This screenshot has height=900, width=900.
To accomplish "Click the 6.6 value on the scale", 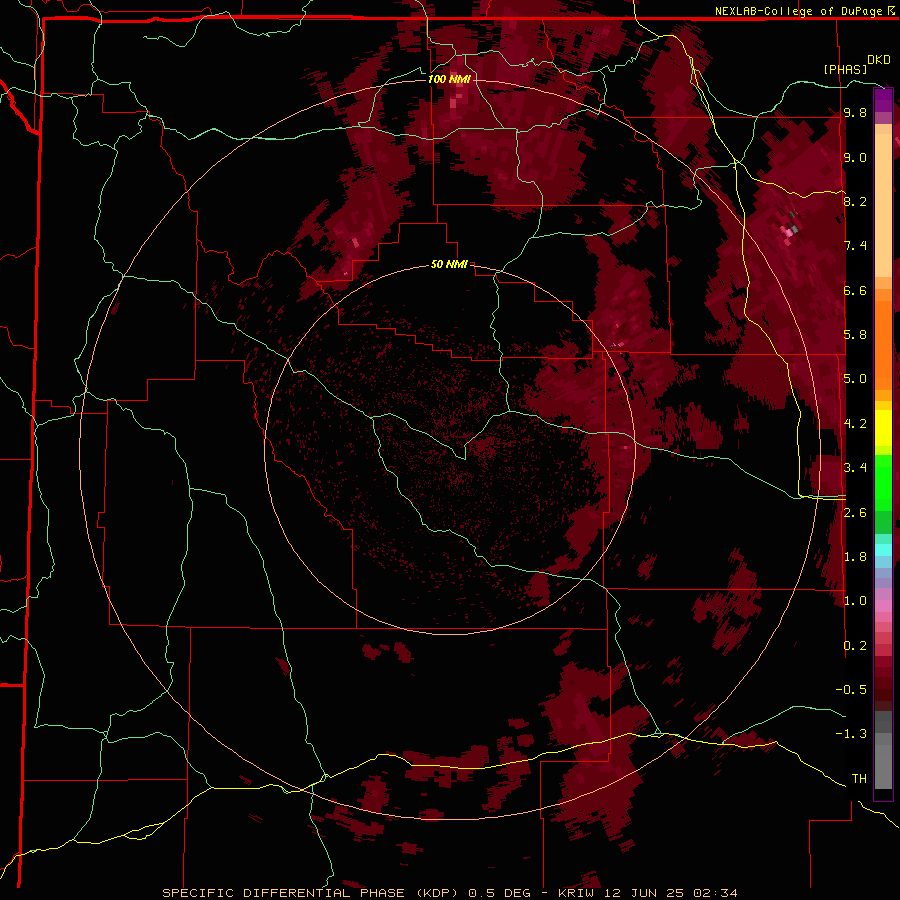I will pyautogui.click(x=855, y=290).
